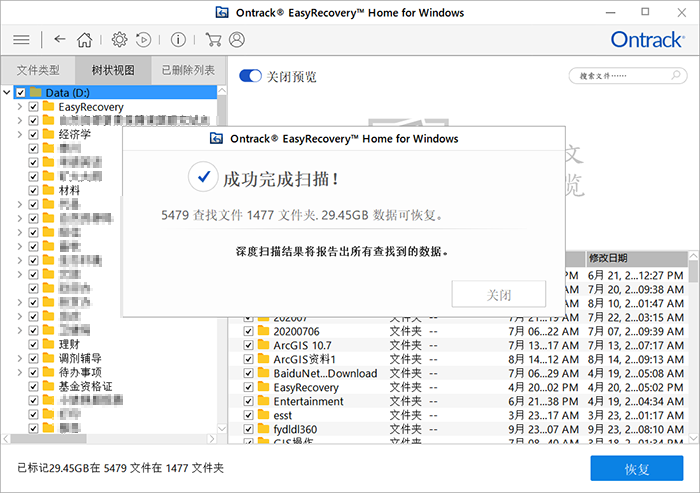This screenshot has width=700, height=493.
Task: Click the shopping cart icon
Action: pyautogui.click(x=213, y=40)
